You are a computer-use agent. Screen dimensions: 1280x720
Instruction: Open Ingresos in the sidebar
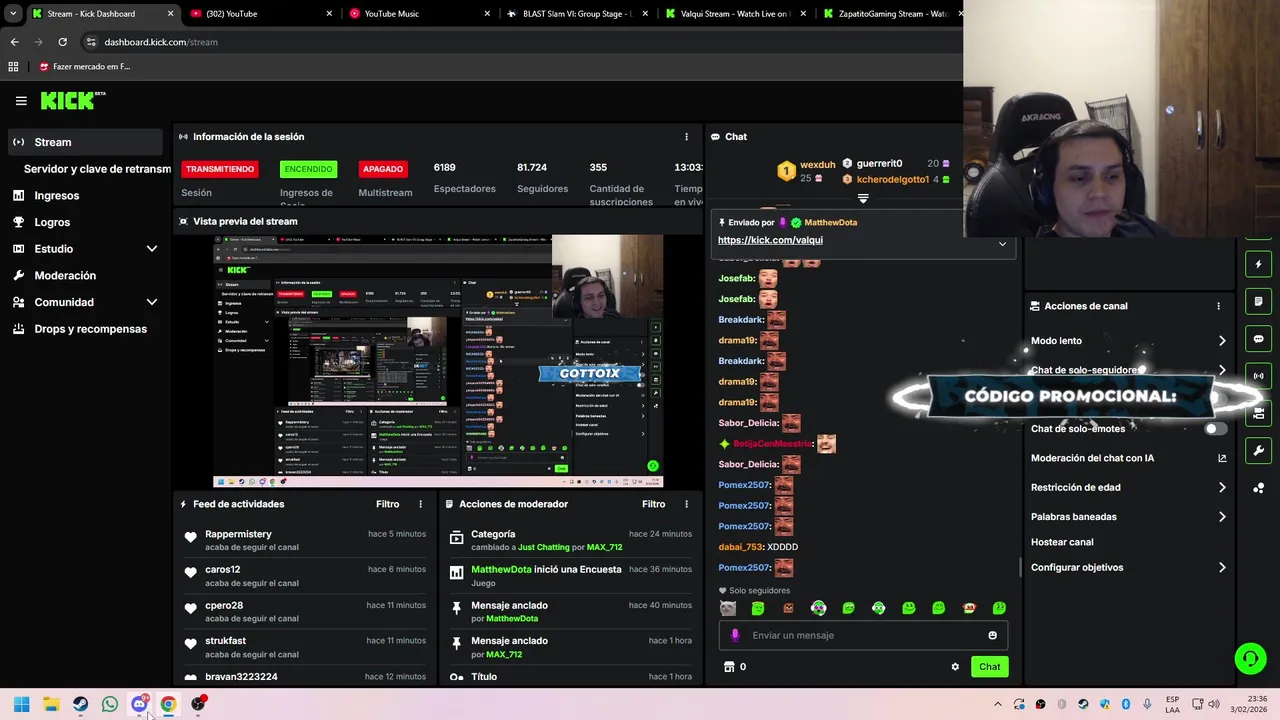57,196
